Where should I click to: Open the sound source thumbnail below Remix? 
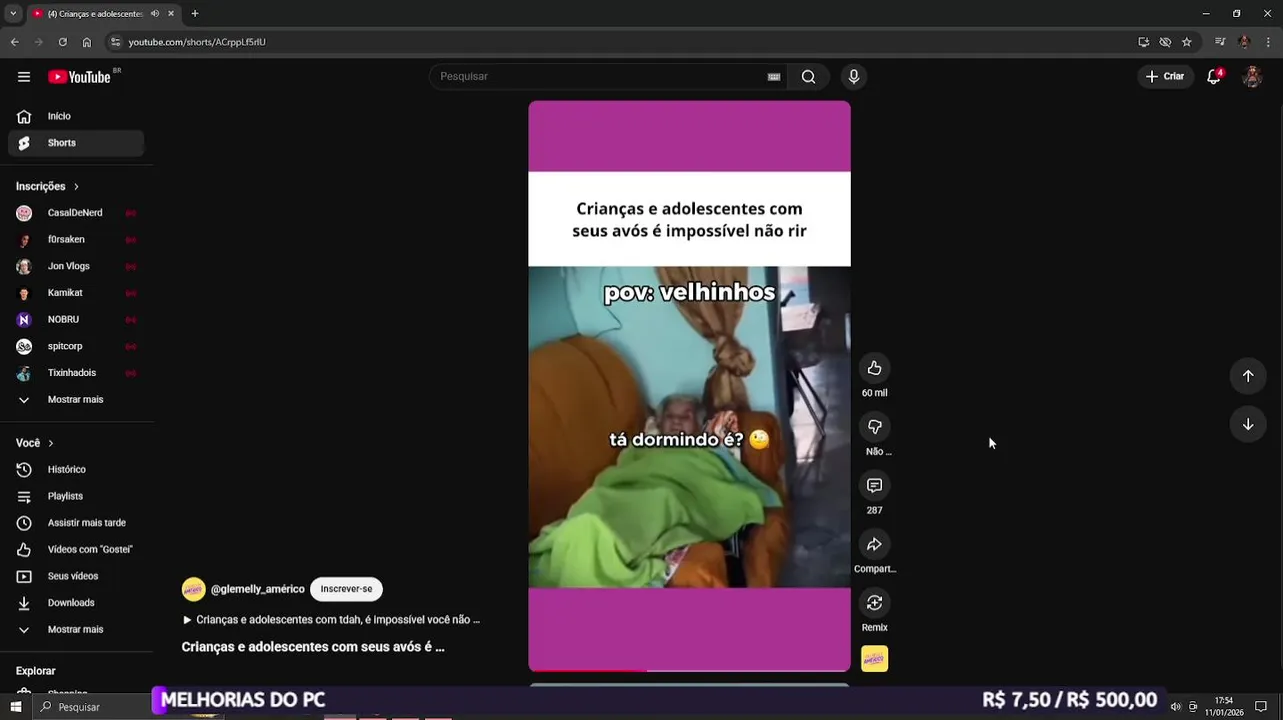pos(874,659)
